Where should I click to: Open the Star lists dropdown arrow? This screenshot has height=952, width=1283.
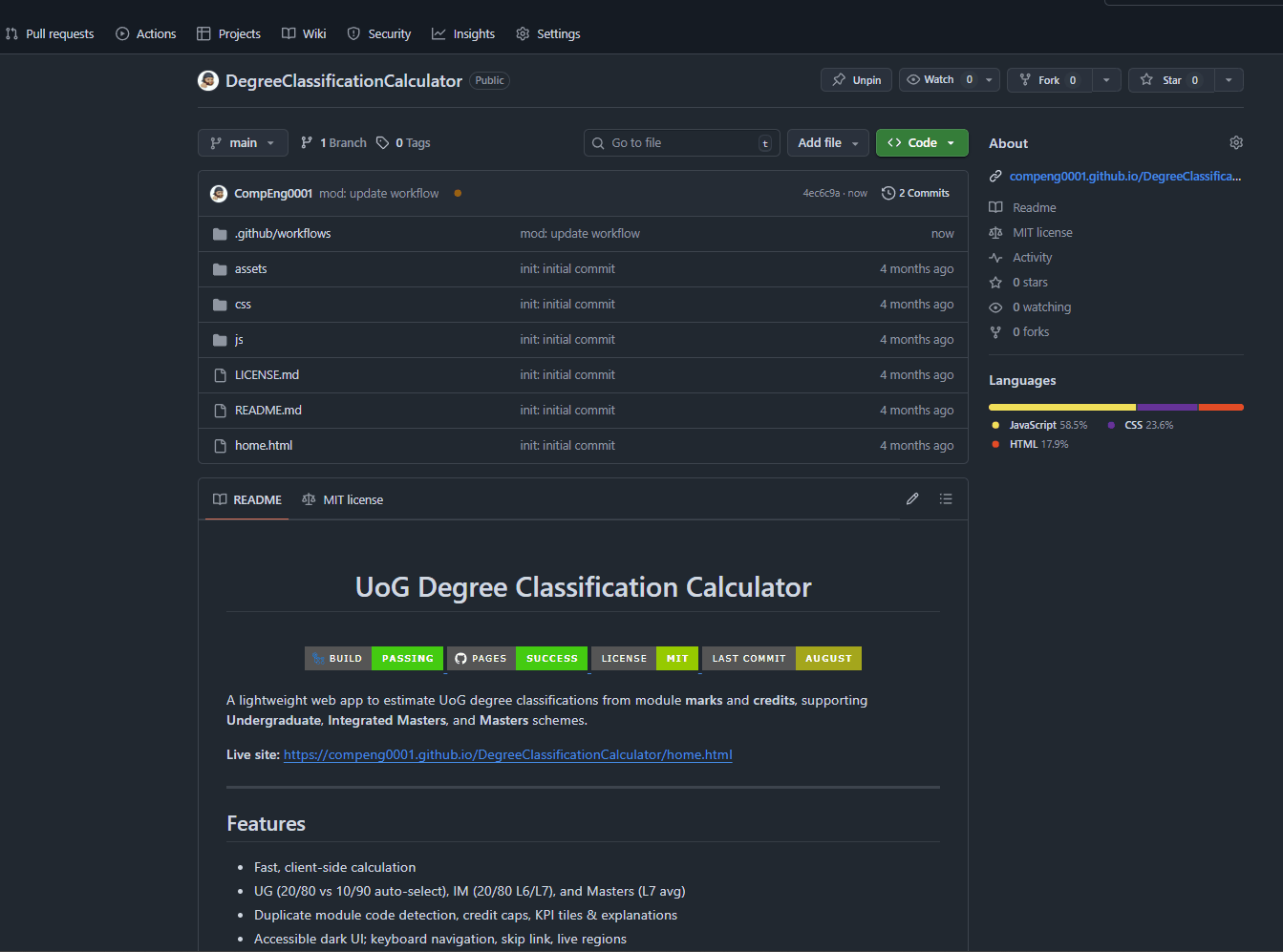tap(1229, 80)
